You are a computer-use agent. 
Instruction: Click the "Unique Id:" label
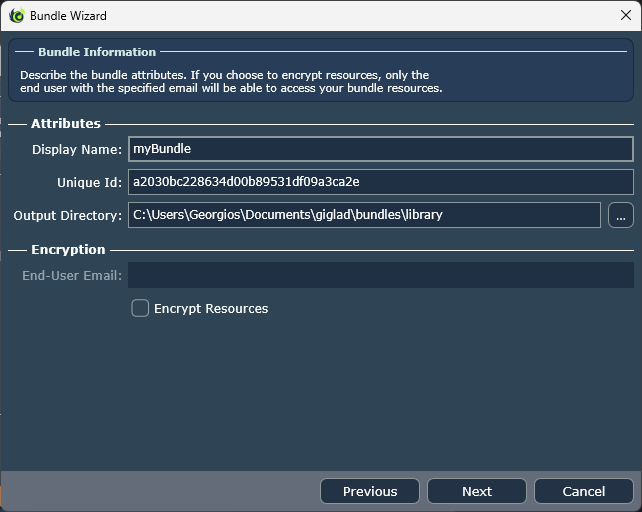[x=89, y=183]
